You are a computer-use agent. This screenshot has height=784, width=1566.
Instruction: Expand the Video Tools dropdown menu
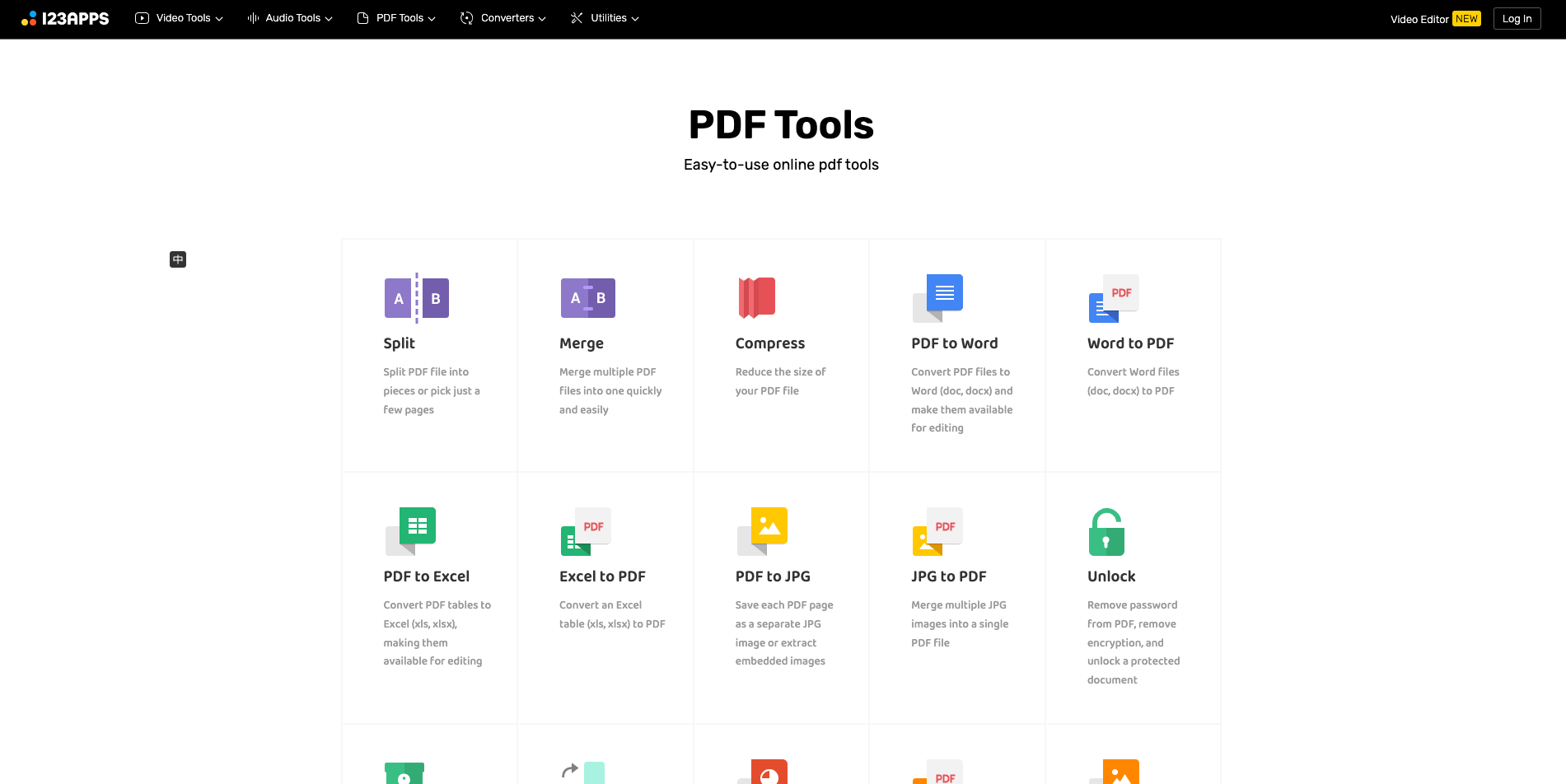point(180,18)
